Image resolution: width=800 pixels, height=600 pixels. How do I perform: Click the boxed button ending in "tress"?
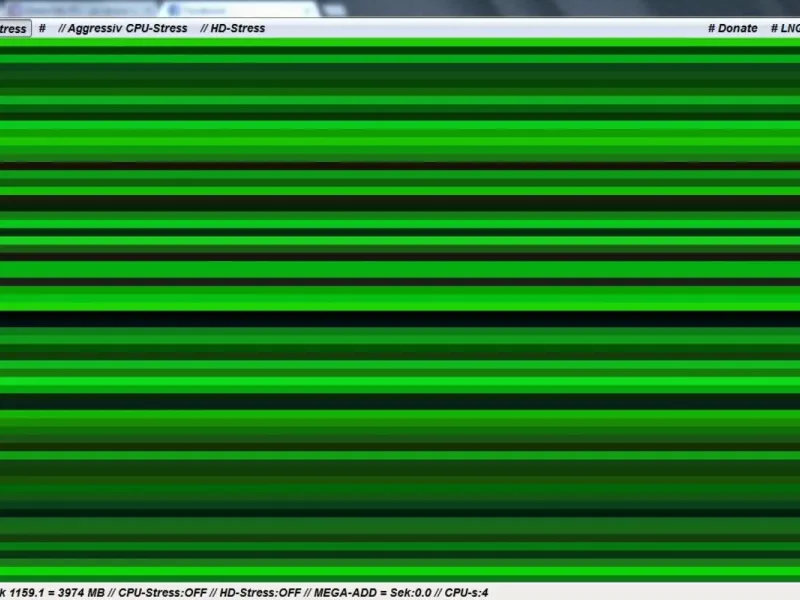(x=14, y=29)
